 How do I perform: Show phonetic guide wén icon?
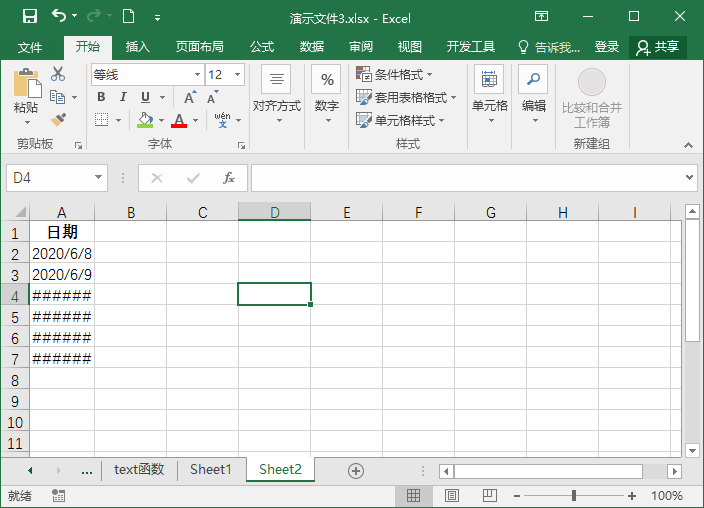(223, 120)
